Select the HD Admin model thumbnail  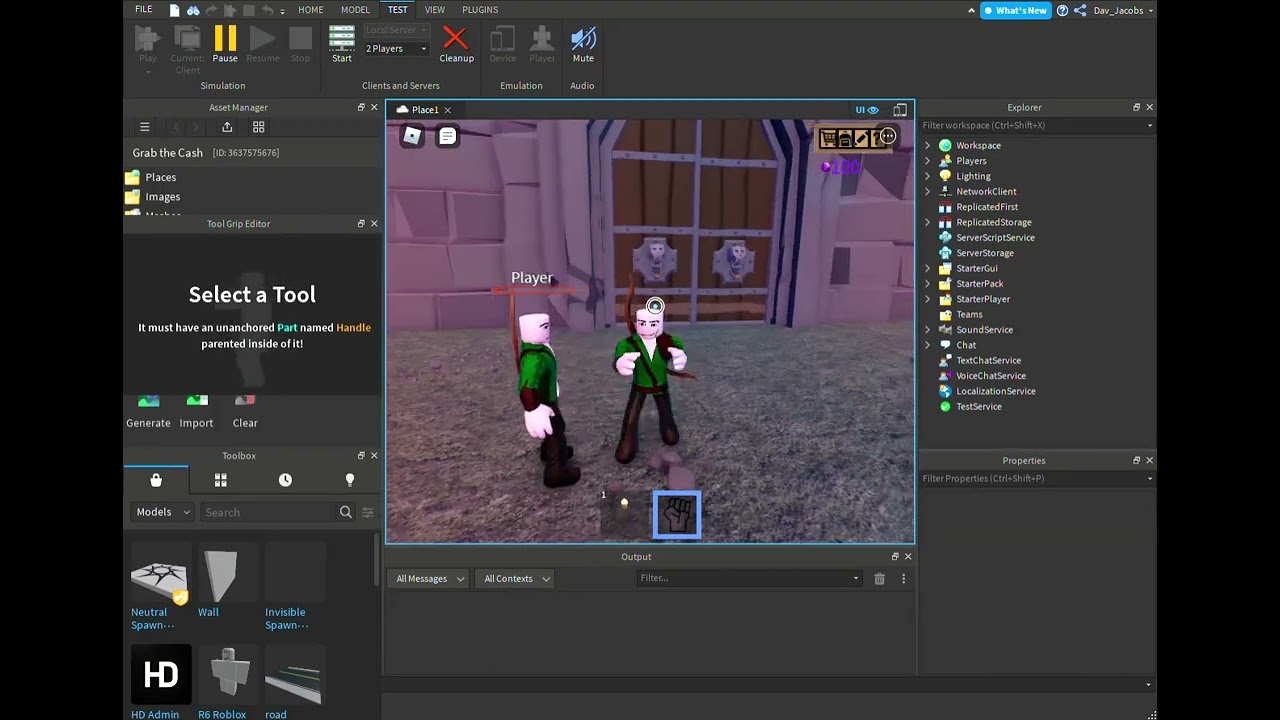point(160,675)
